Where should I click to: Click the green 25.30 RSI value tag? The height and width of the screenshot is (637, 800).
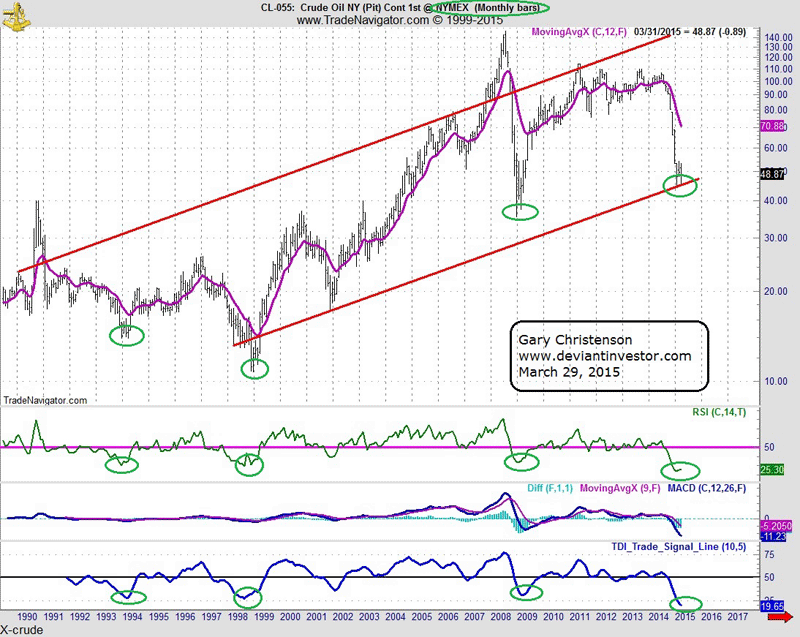(771, 469)
